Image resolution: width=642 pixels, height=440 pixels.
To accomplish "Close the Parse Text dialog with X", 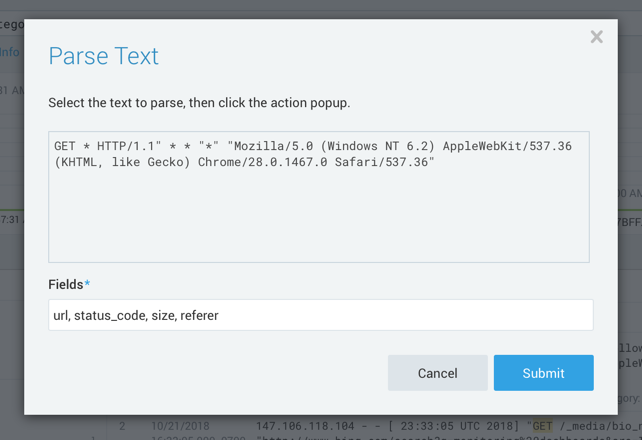I will pyautogui.click(x=596, y=37).
